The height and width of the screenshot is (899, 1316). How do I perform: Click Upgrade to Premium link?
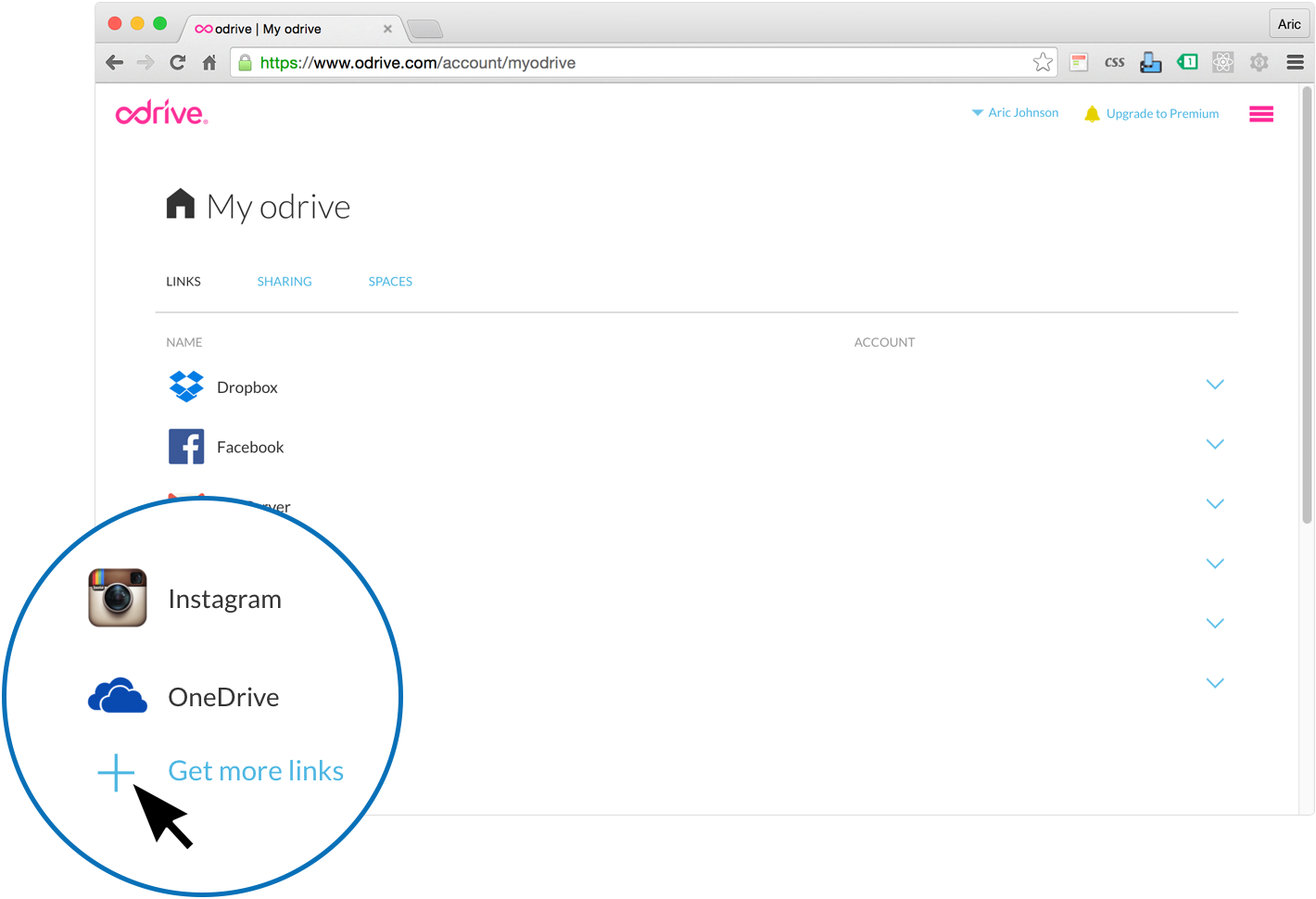tap(1162, 113)
